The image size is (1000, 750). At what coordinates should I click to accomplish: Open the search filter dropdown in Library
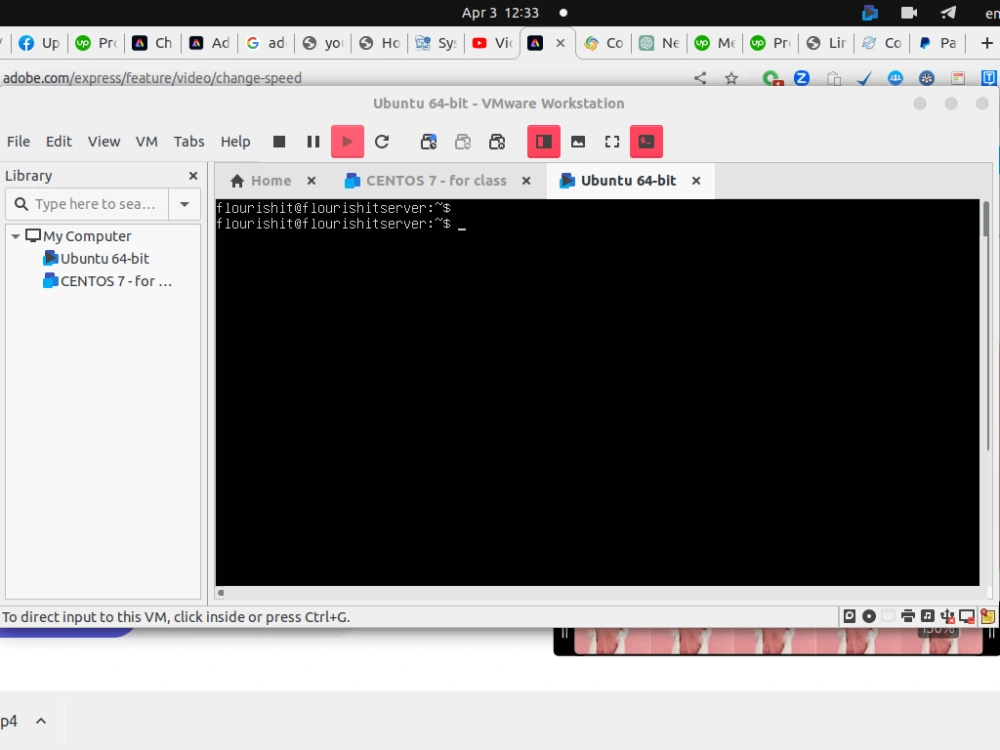(x=183, y=204)
